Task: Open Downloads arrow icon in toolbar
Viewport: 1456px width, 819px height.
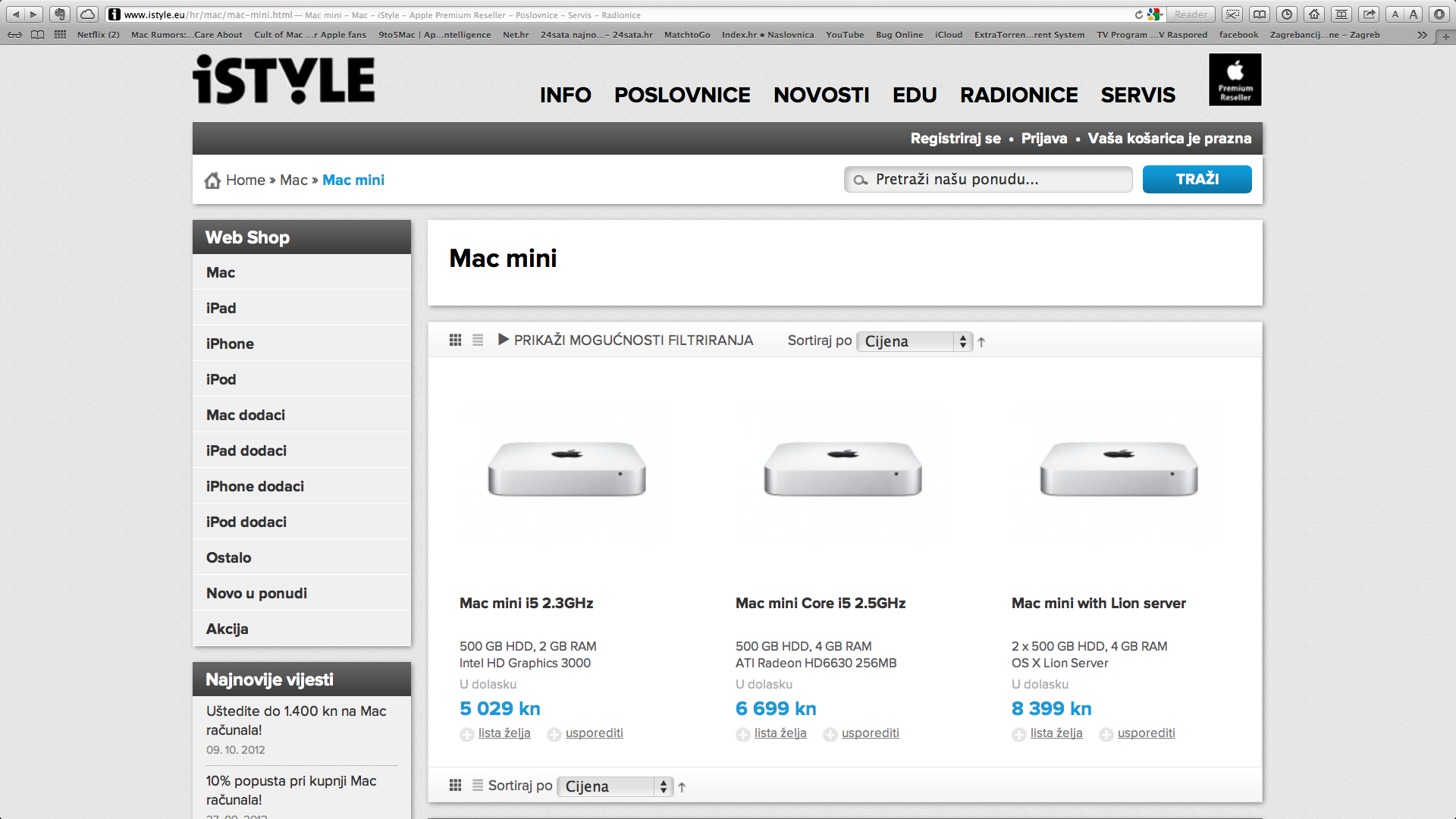Action: [1439, 14]
